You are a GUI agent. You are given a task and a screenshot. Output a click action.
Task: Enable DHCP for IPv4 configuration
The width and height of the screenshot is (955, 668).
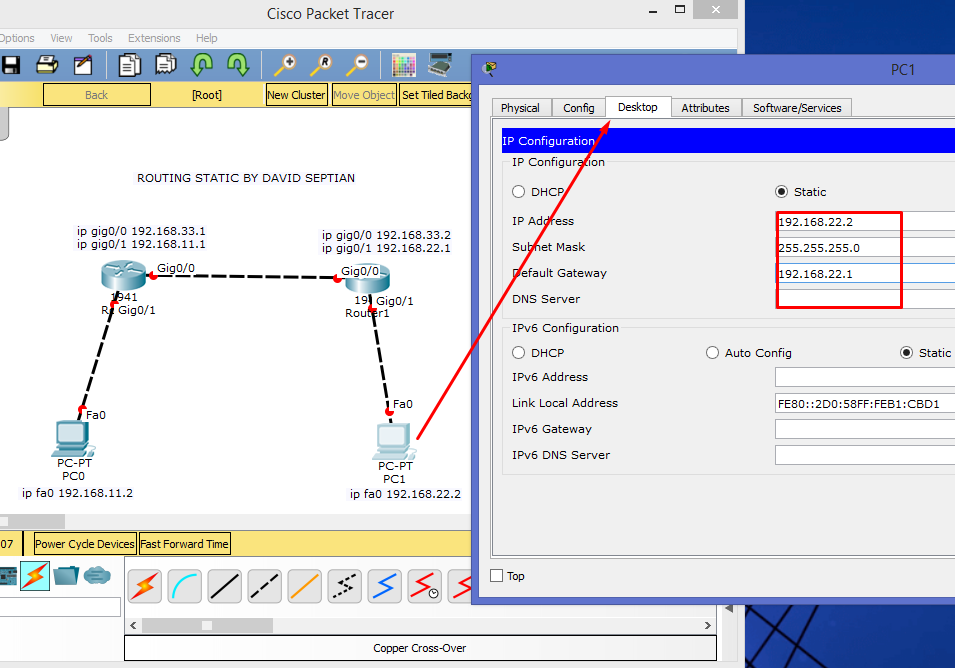(519, 191)
